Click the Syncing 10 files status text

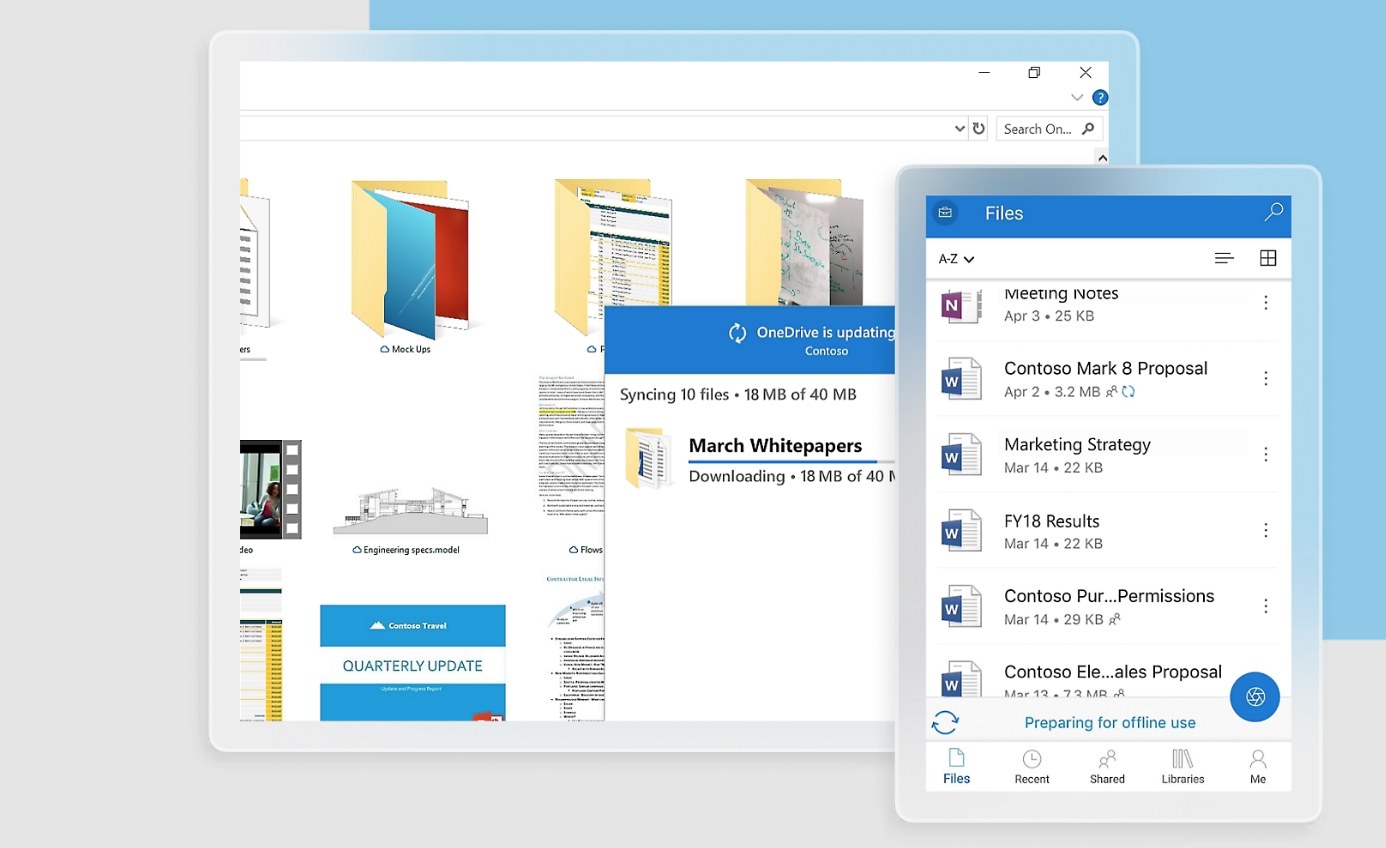(x=738, y=394)
